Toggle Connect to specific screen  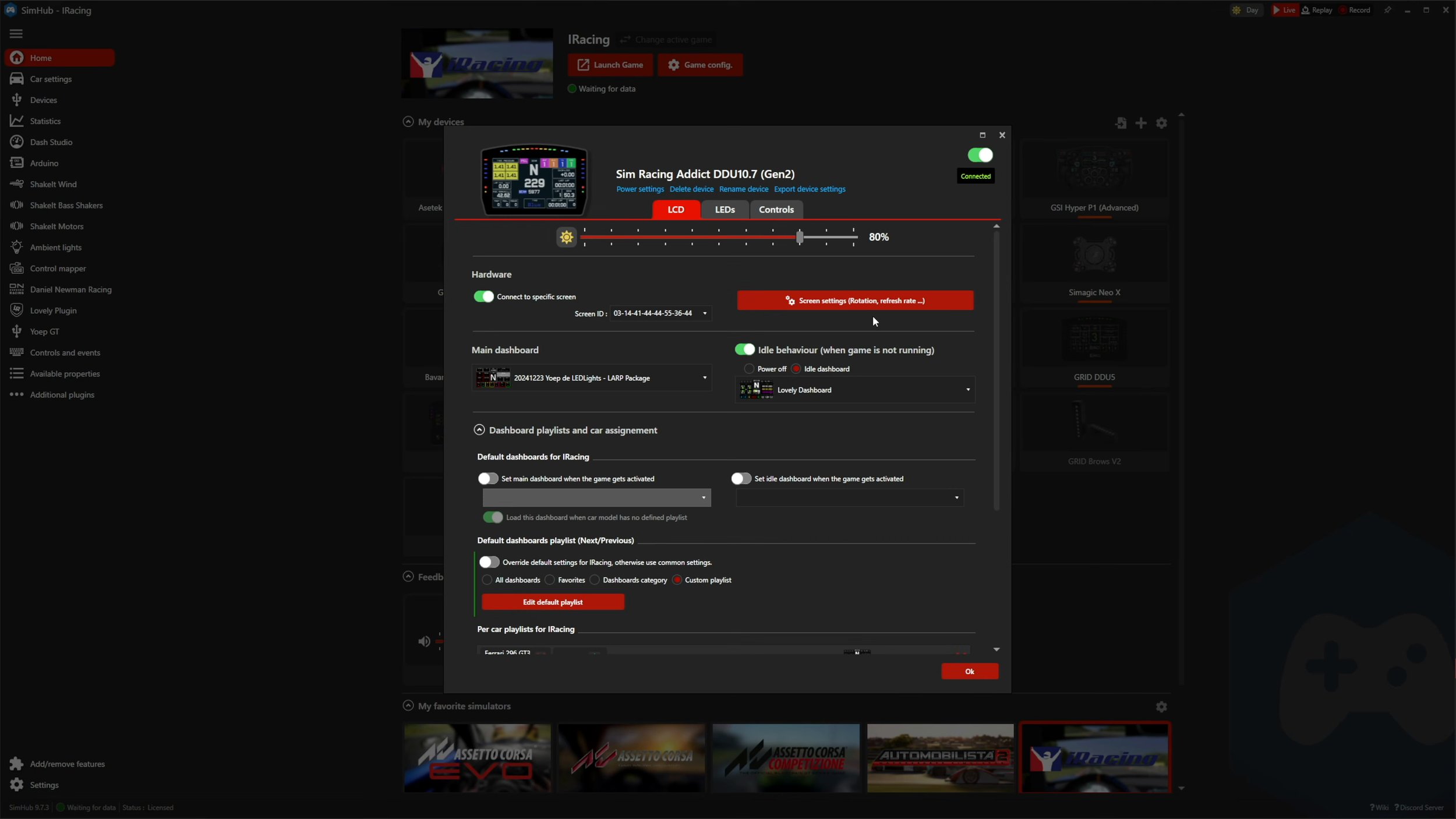tap(483, 296)
